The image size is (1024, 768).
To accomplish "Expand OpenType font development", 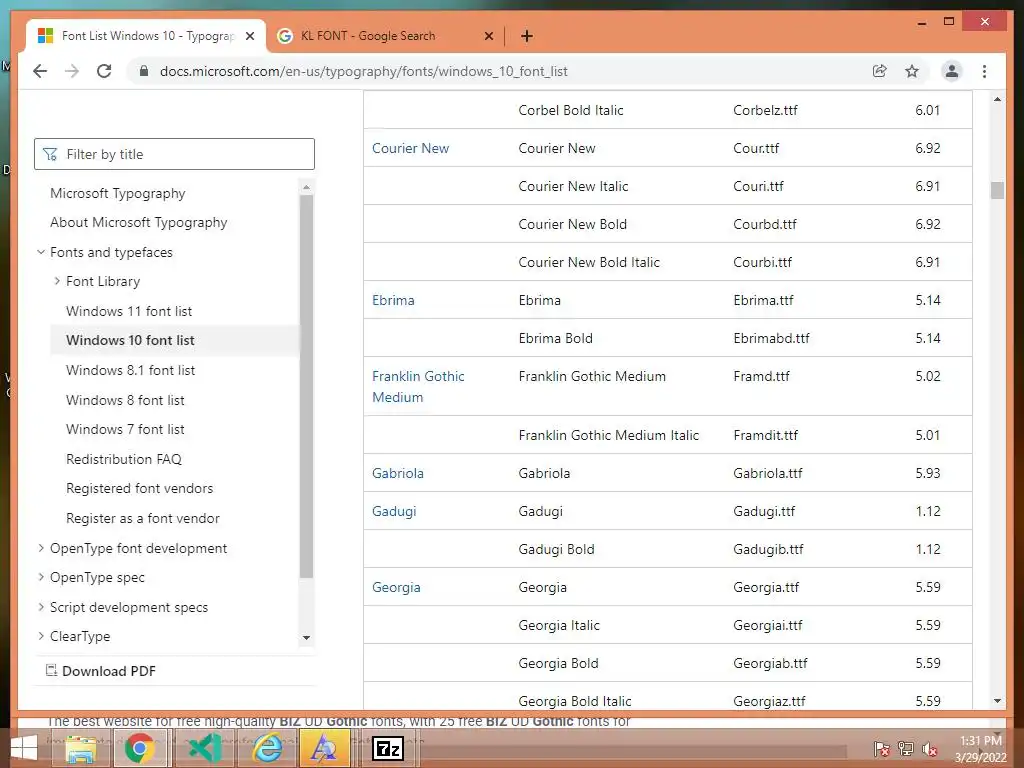I will (41, 548).
